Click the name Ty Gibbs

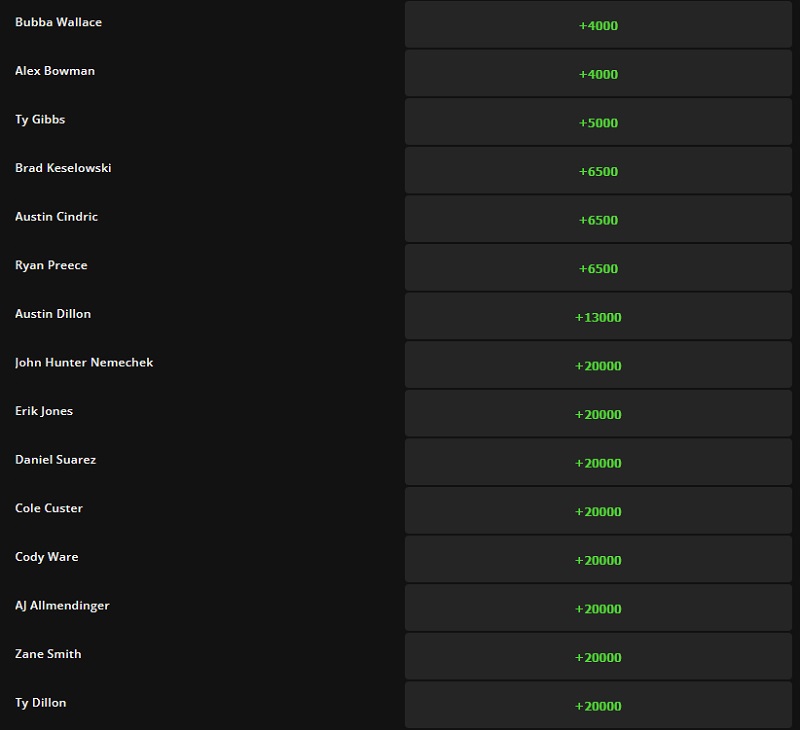coord(40,119)
